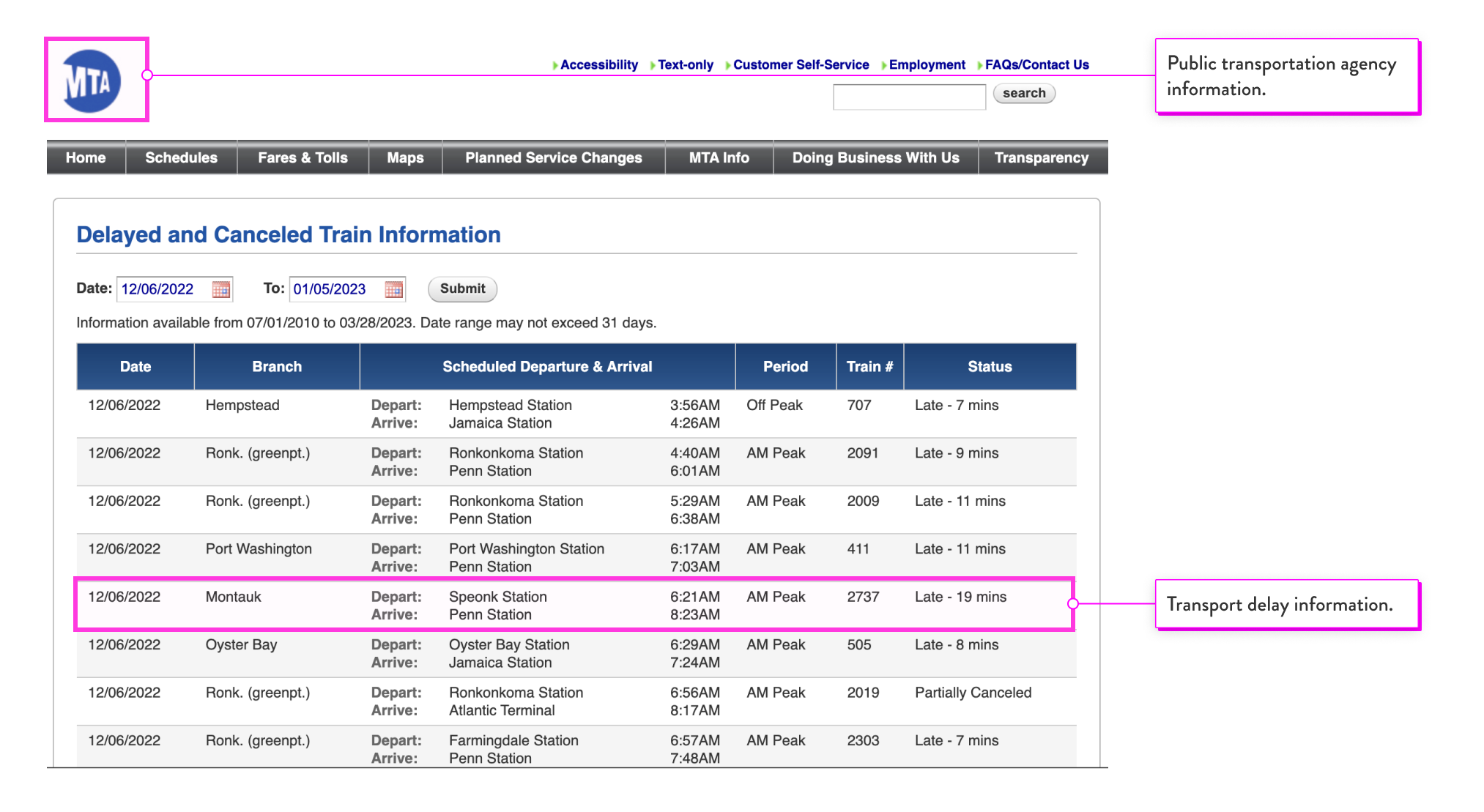Click the MTA logo icon
This screenshot has height=812, width=1484.
[91, 81]
